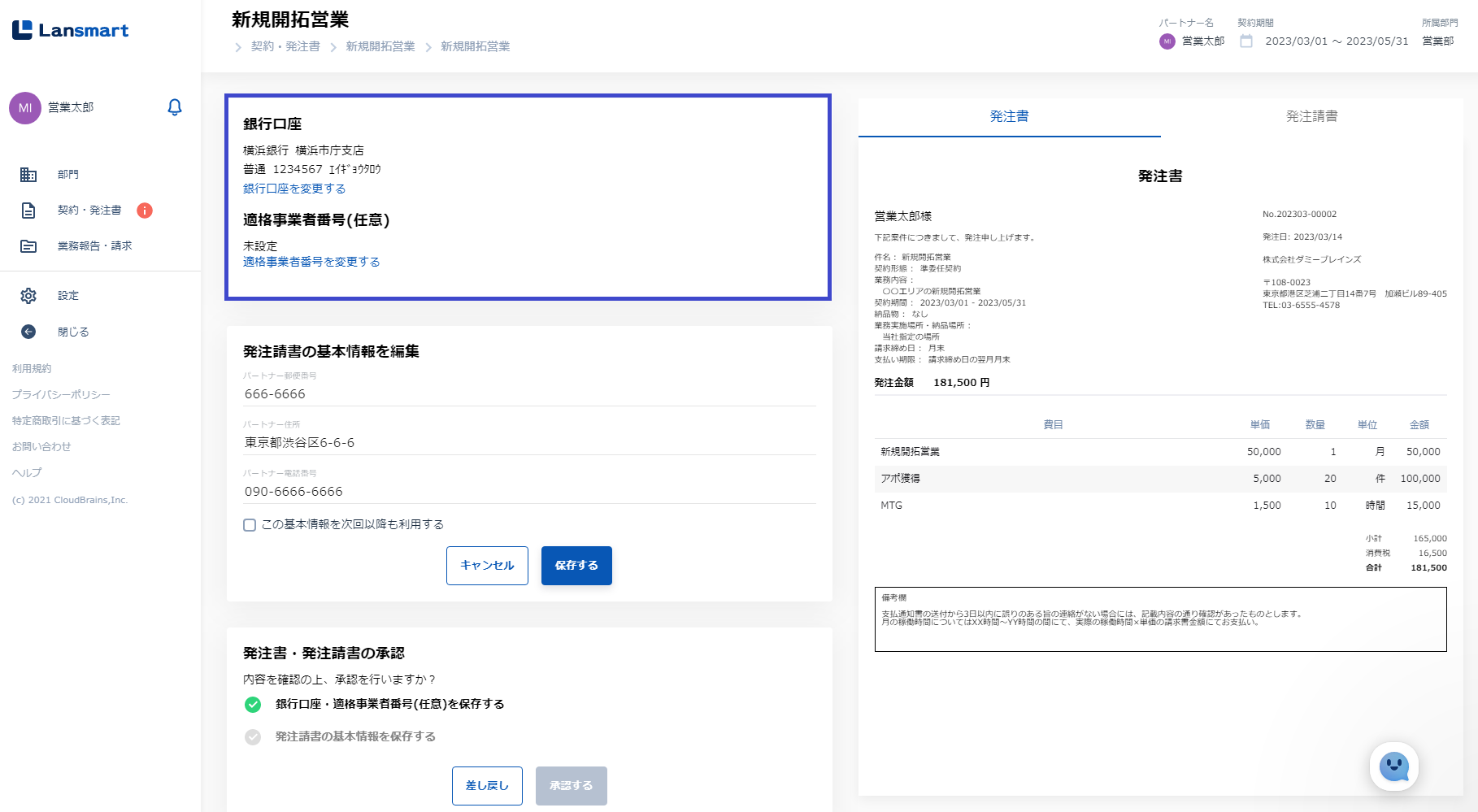The image size is (1478, 812).
Task: Edit the パートナー住所 field
Action: pyautogui.click(x=529, y=443)
